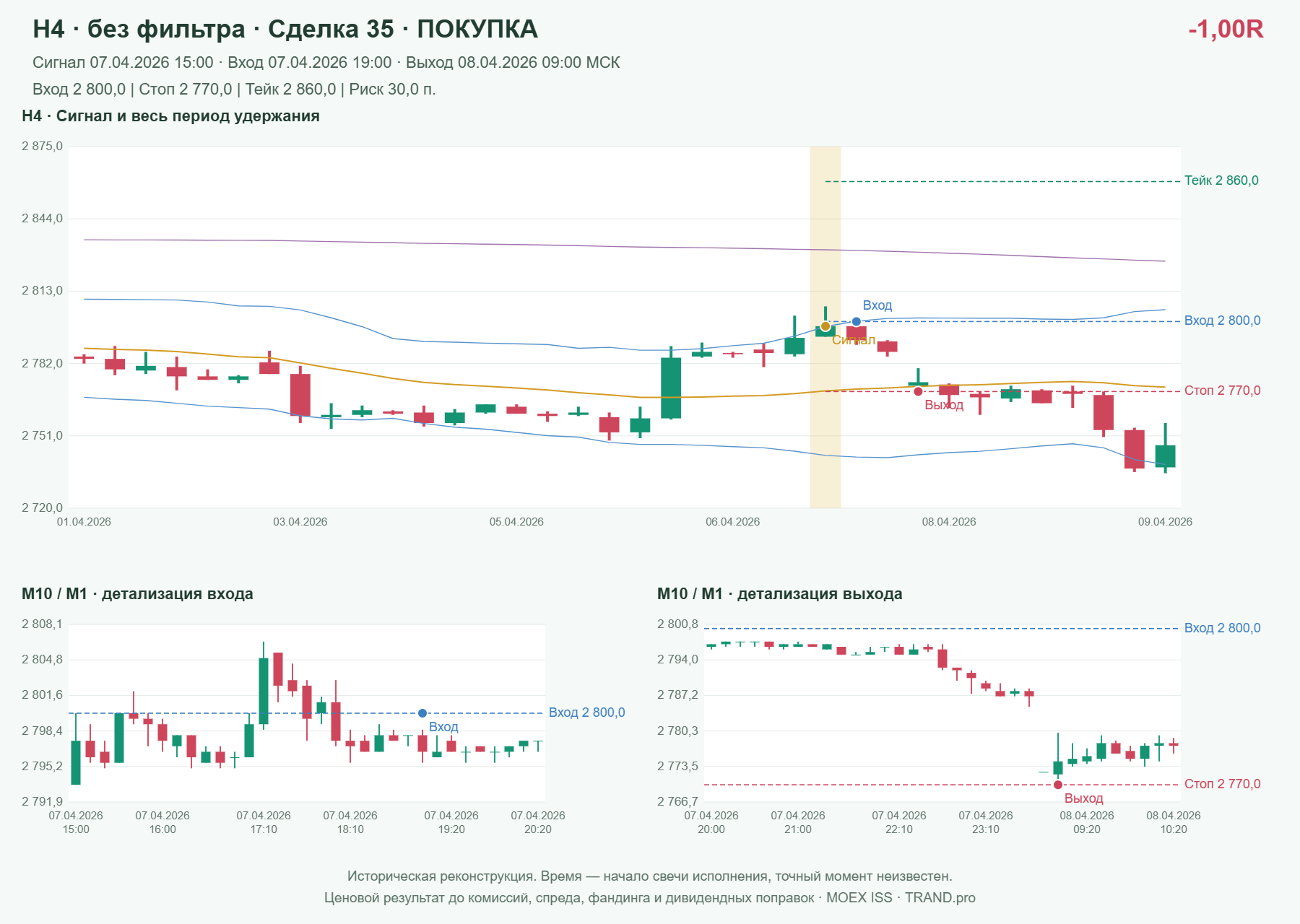The image size is (1300, 924).
Task: Click the heading 'M10 / M1 · детализация входа'
Action: (x=137, y=594)
